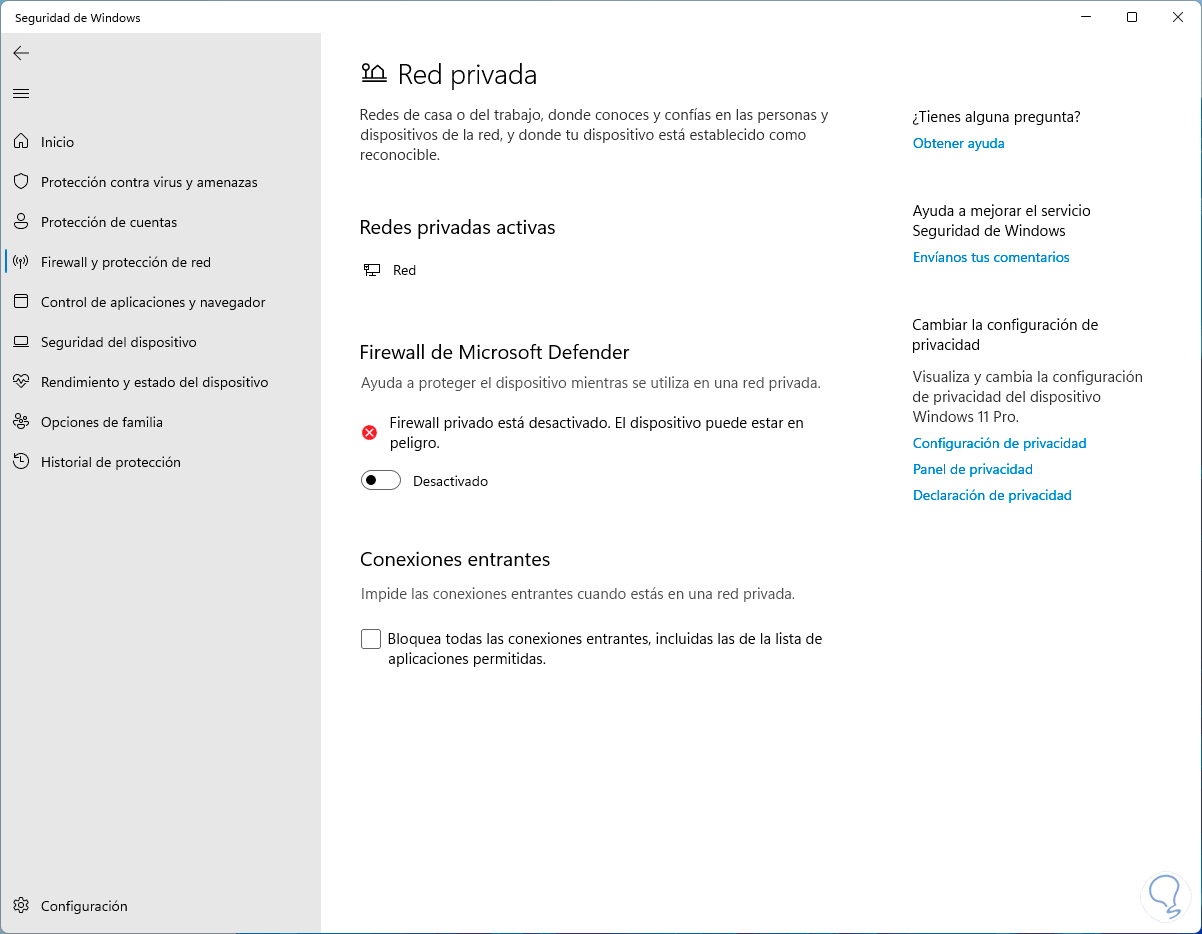Click the virus protection shield icon
The height and width of the screenshot is (934, 1202).
pyautogui.click(x=21, y=182)
